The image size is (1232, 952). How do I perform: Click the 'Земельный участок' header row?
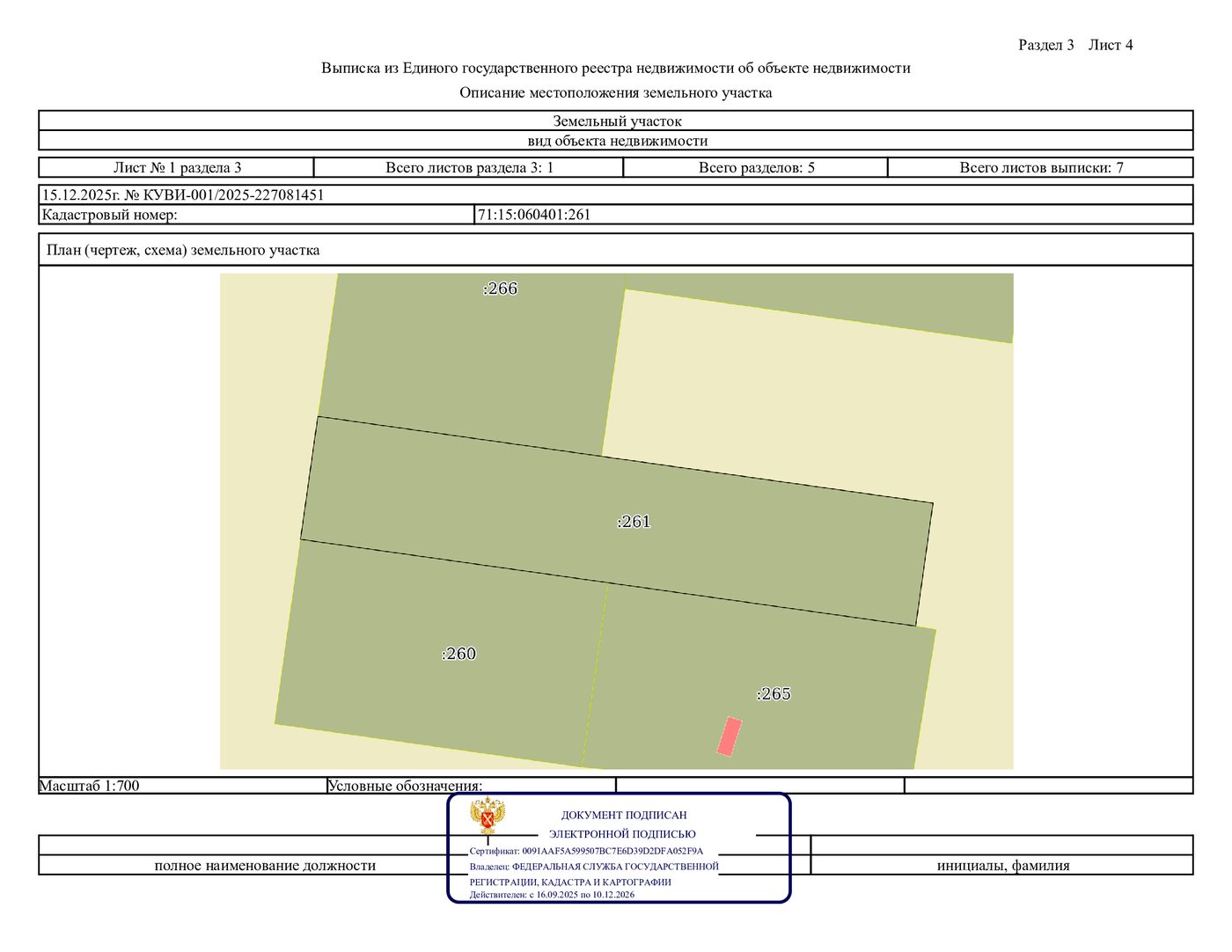[x=616, y=121]
